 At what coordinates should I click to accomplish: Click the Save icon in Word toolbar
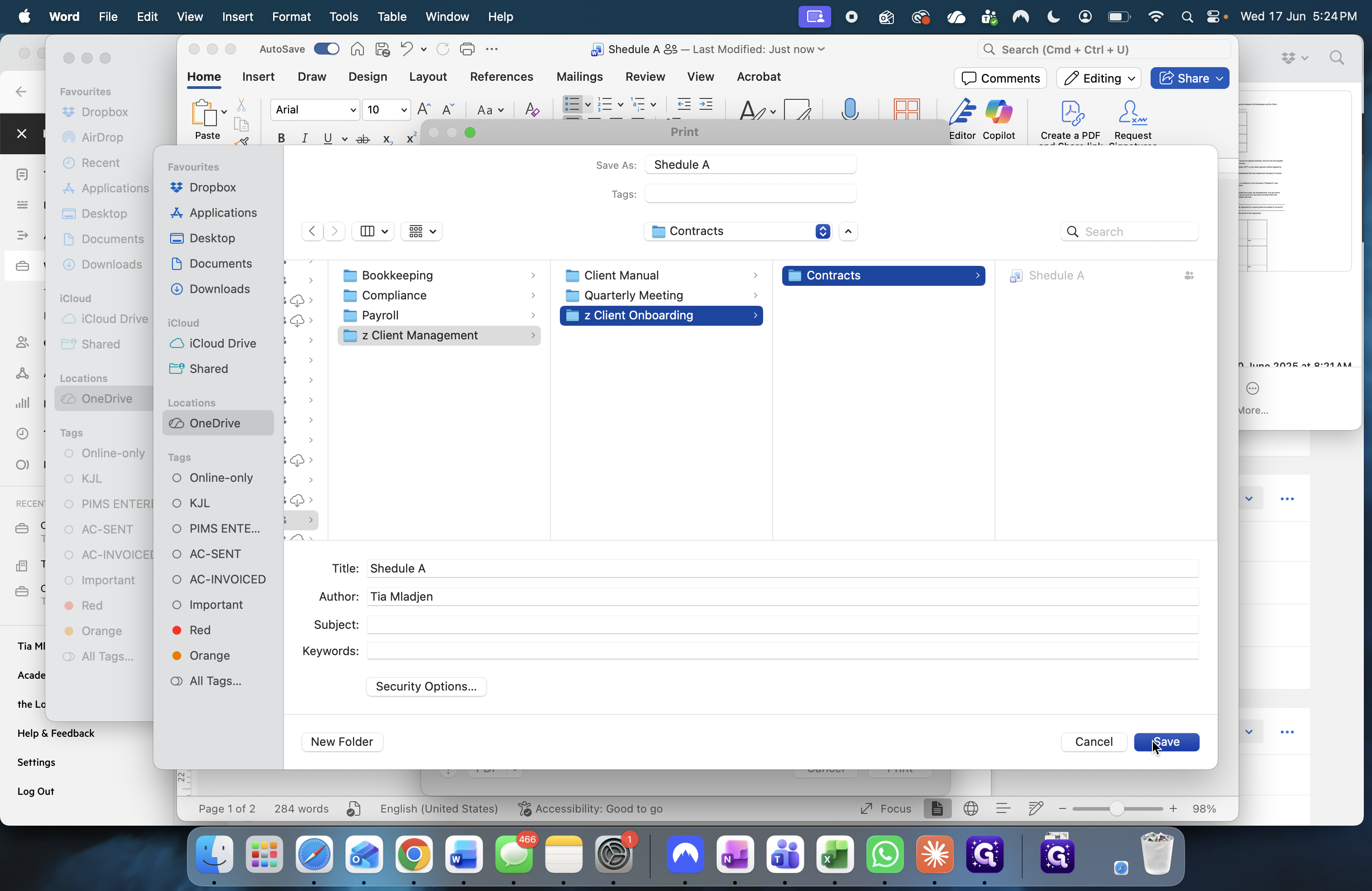[x=382, y=49]
